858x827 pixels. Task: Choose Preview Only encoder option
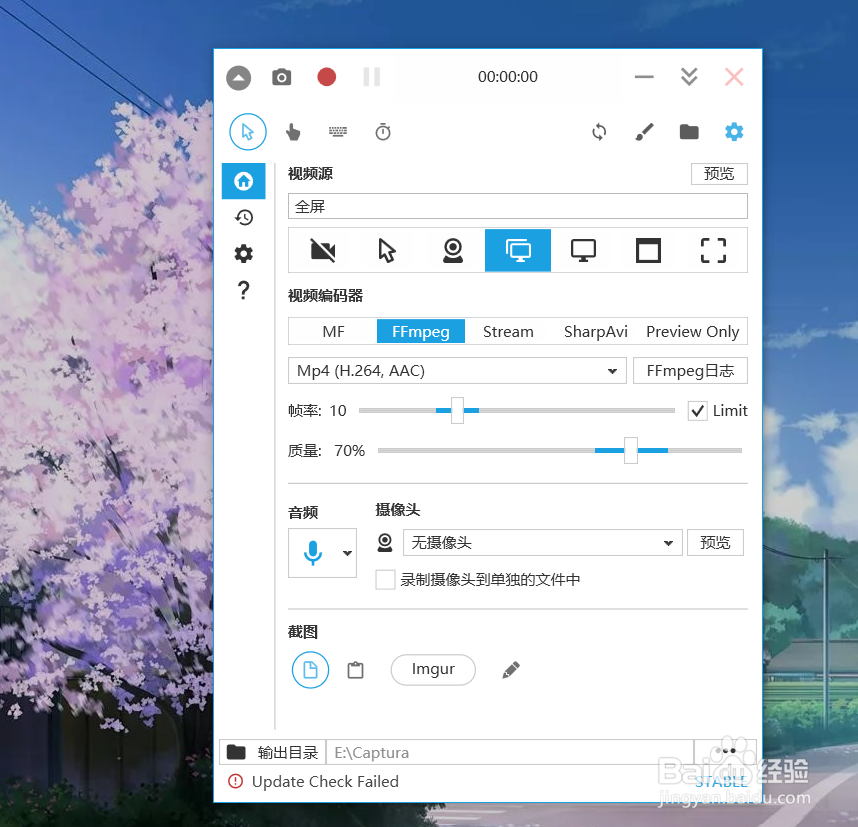692,332
